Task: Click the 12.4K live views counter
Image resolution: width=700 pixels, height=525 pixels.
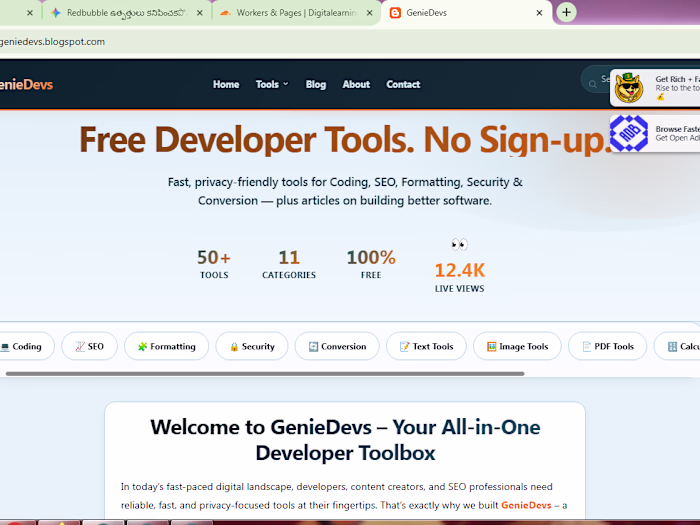Action: [460, 271]
